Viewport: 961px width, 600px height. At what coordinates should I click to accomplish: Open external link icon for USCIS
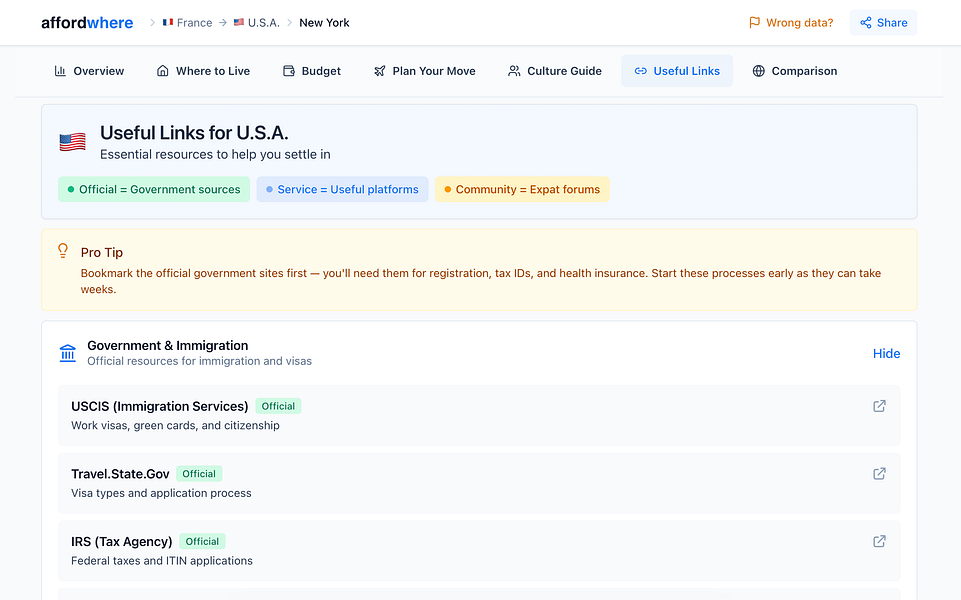click(879, 406)
